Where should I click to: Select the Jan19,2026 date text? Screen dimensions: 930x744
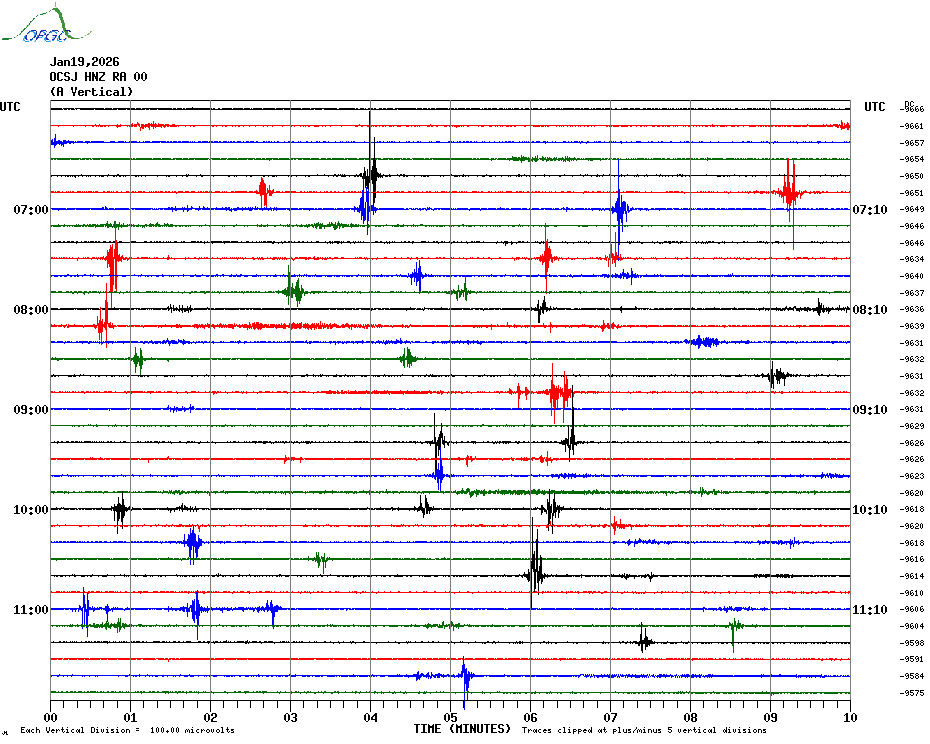[84, 62]
